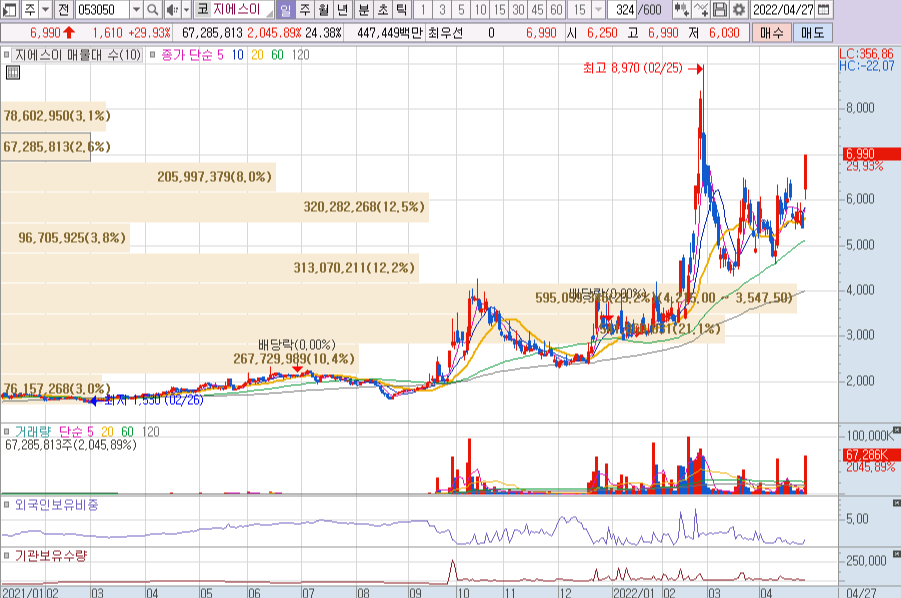Click the speaker sound icon
901x598 pixels.
[x=172, y=9]
